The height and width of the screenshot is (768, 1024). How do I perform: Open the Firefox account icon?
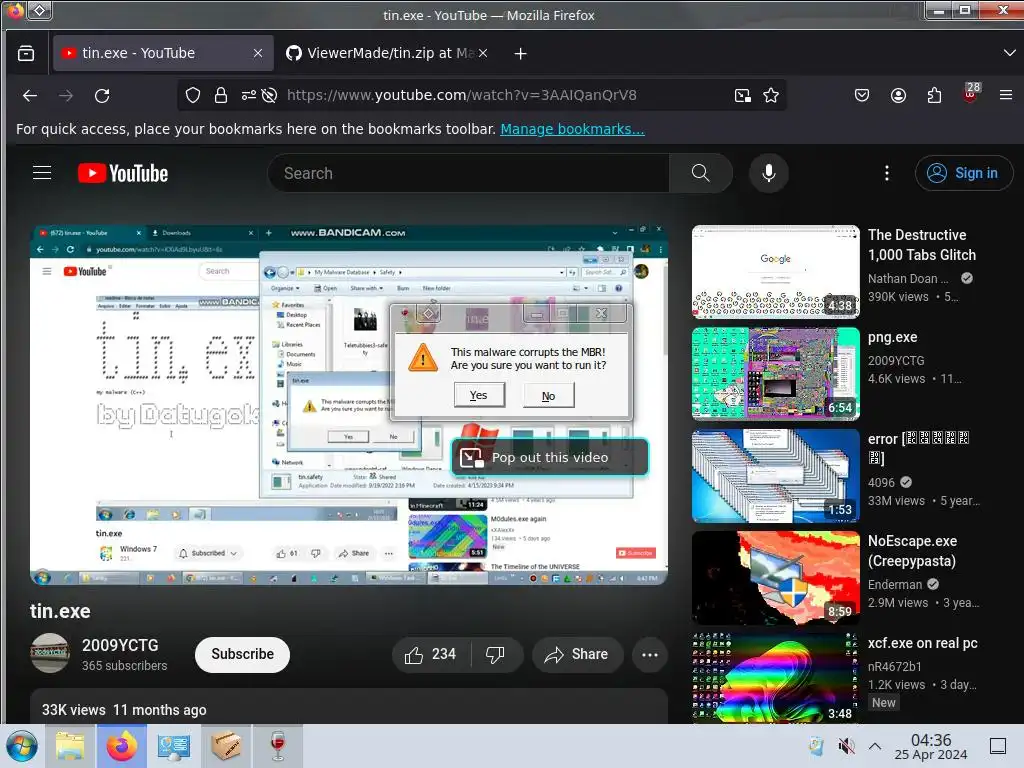(x=899, y=95)
